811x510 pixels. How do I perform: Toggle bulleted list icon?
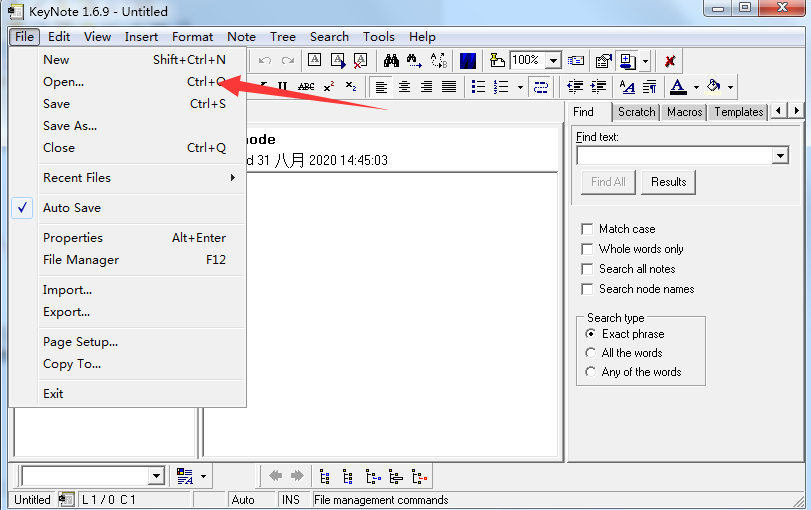point(478,87)
